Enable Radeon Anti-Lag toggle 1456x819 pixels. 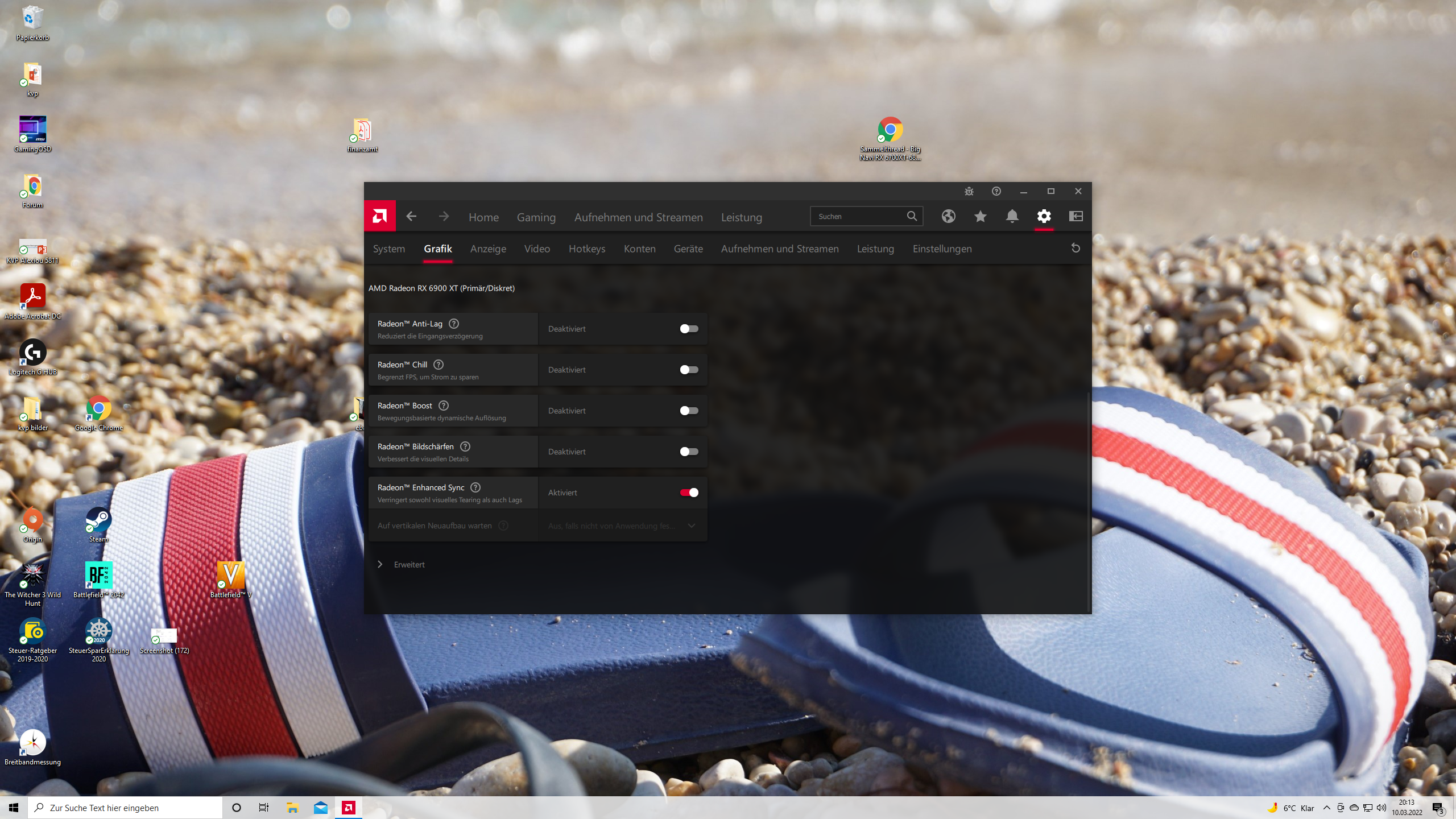pyautogui.click(x=689, y=329)
